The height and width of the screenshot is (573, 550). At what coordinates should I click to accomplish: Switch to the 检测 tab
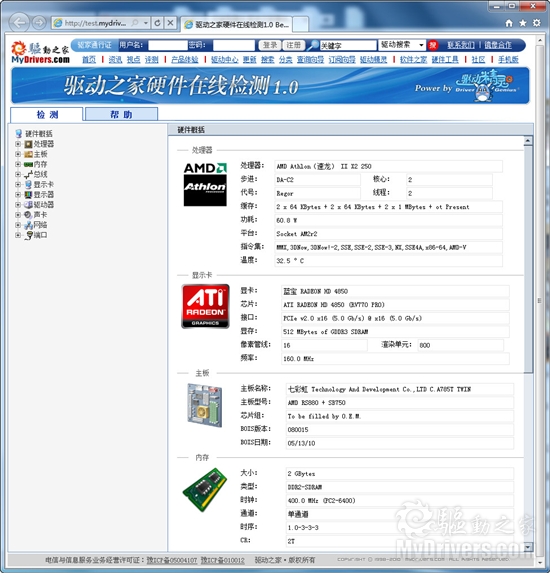click(47, 114)
